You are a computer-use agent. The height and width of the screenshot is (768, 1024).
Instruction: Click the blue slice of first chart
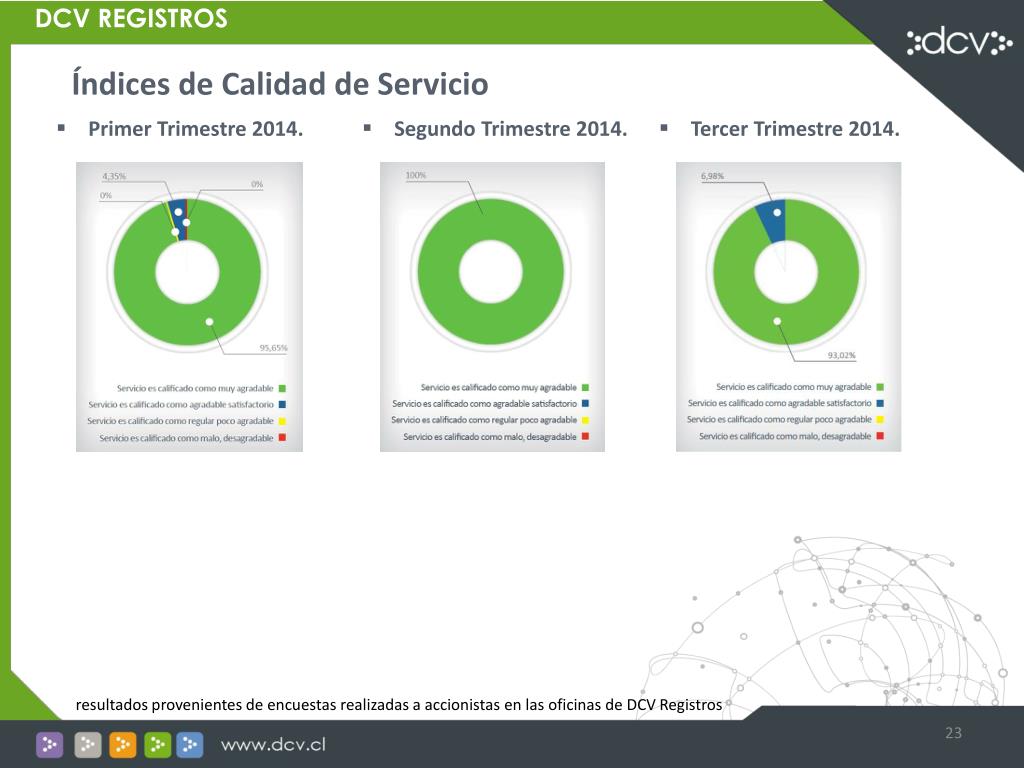(178, 219)
